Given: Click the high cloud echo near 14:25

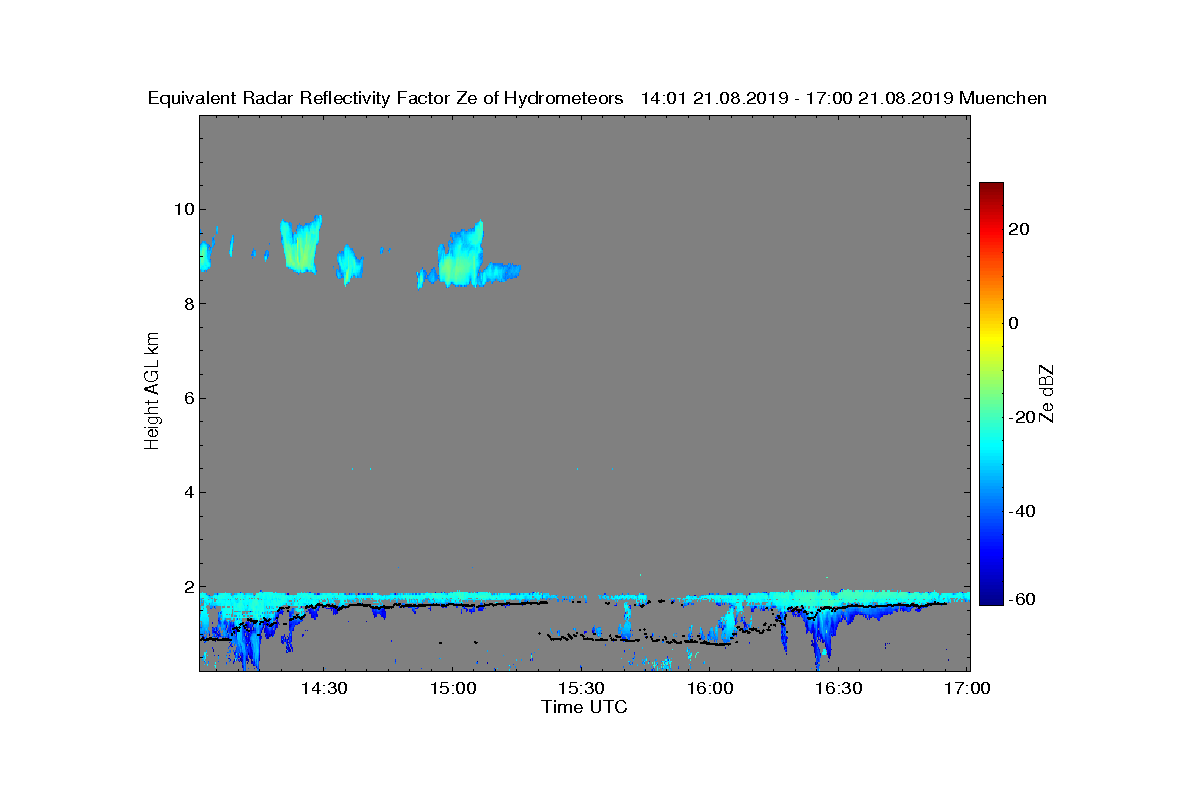Looking at the screenshot, I should pos(300,245).
